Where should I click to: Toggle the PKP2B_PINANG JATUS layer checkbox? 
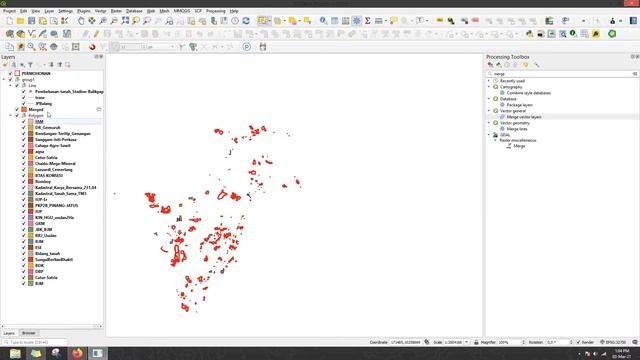(x=24, y=205)
